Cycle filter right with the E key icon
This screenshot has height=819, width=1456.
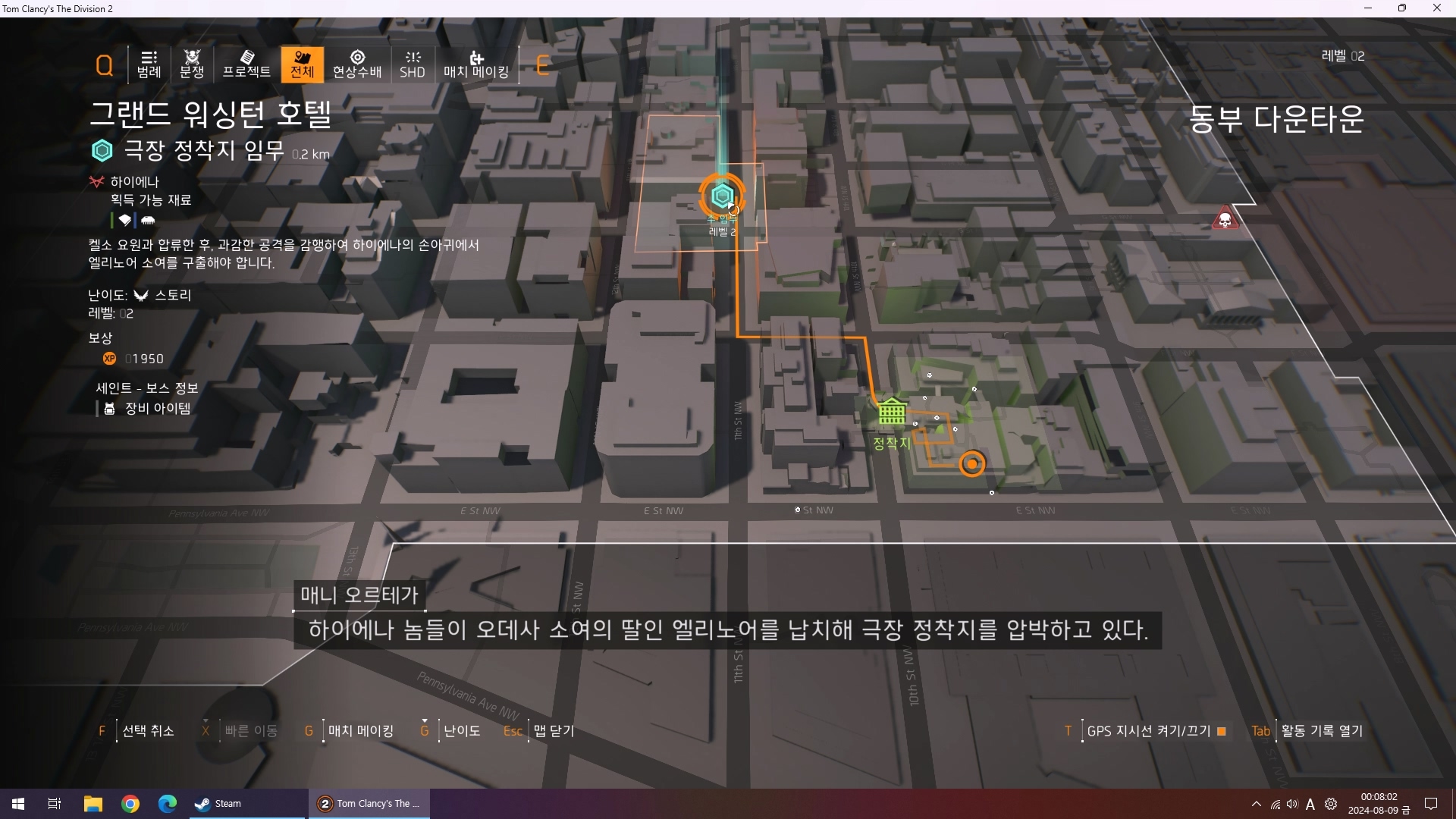point(542,65)
